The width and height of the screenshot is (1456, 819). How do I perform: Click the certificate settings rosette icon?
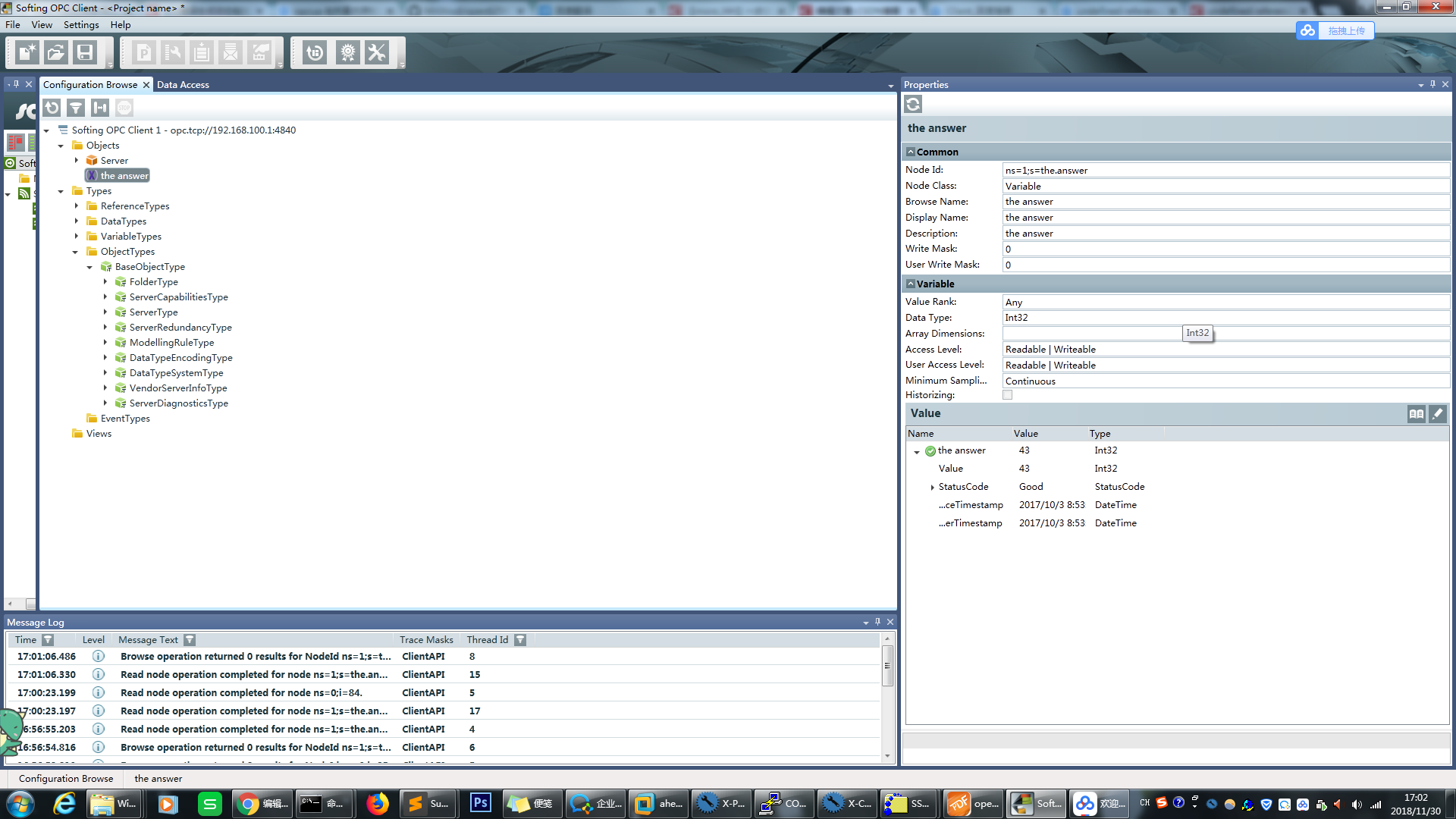click(x=348, y=52)
